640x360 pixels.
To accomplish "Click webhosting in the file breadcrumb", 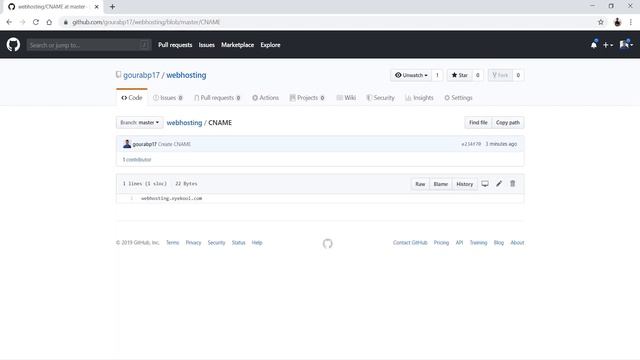I will pyautogui.click(x=184, y=122).
